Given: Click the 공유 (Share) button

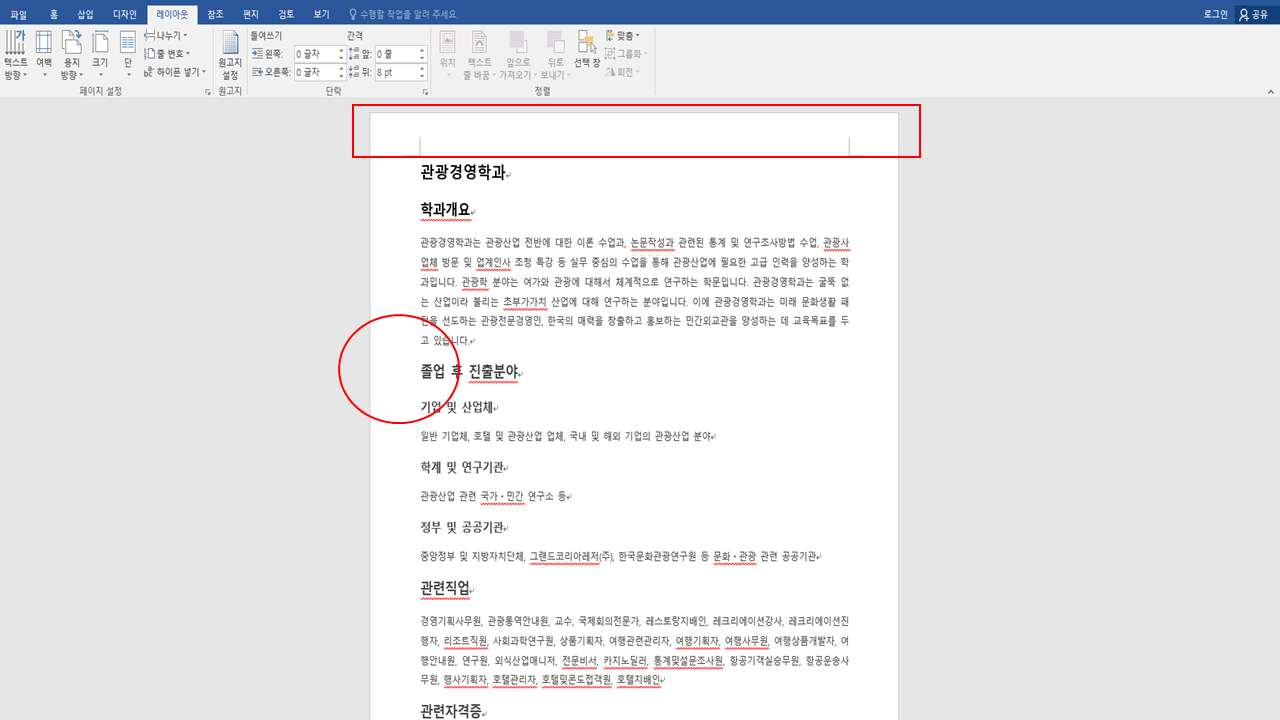Looking at the screenshot, I should [x=1255, y=13].
